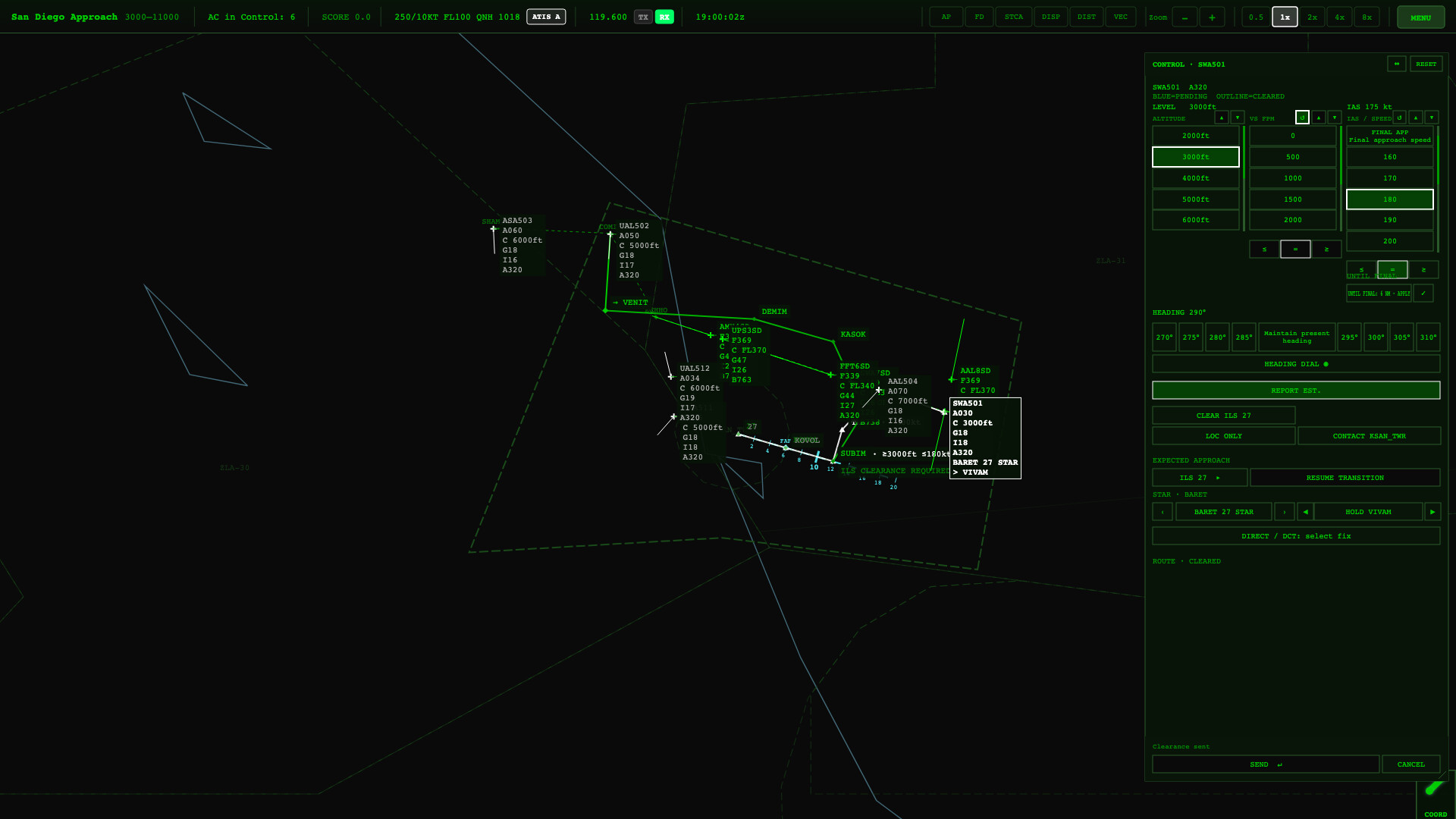Go to previous STAR with left chevron
1456x819 pixels.
(1163, 512)
